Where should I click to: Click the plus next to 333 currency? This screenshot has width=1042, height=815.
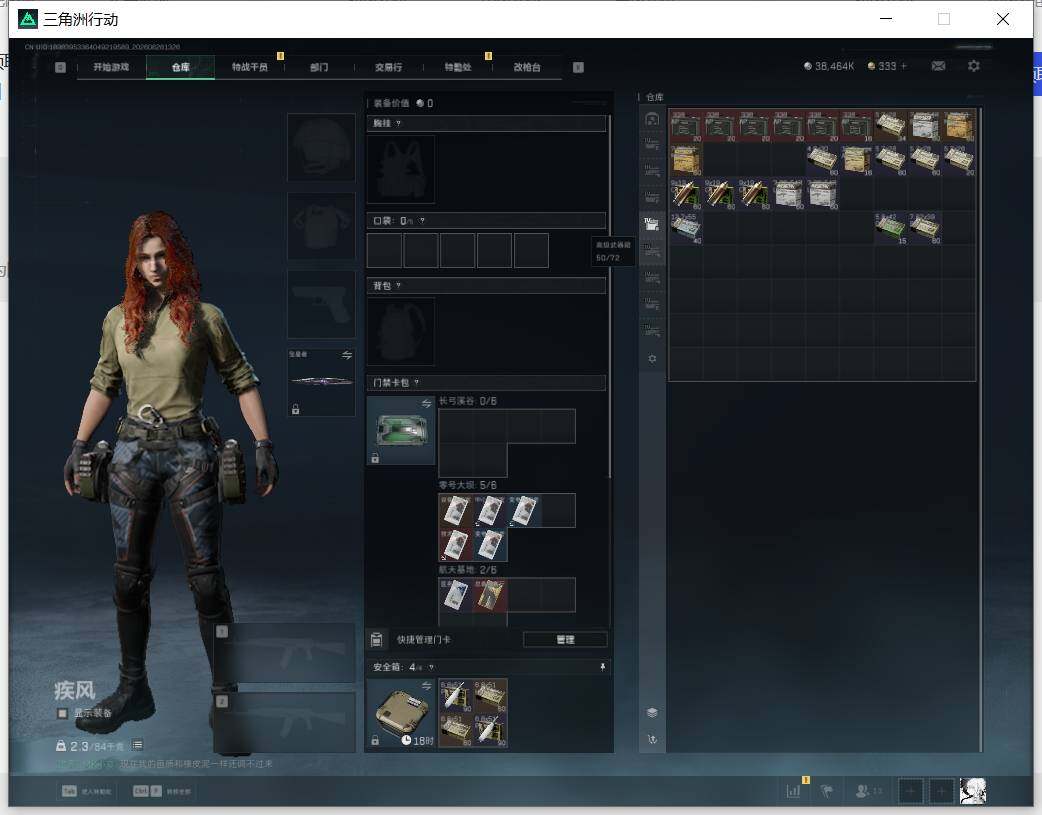[x=904, y=66]
